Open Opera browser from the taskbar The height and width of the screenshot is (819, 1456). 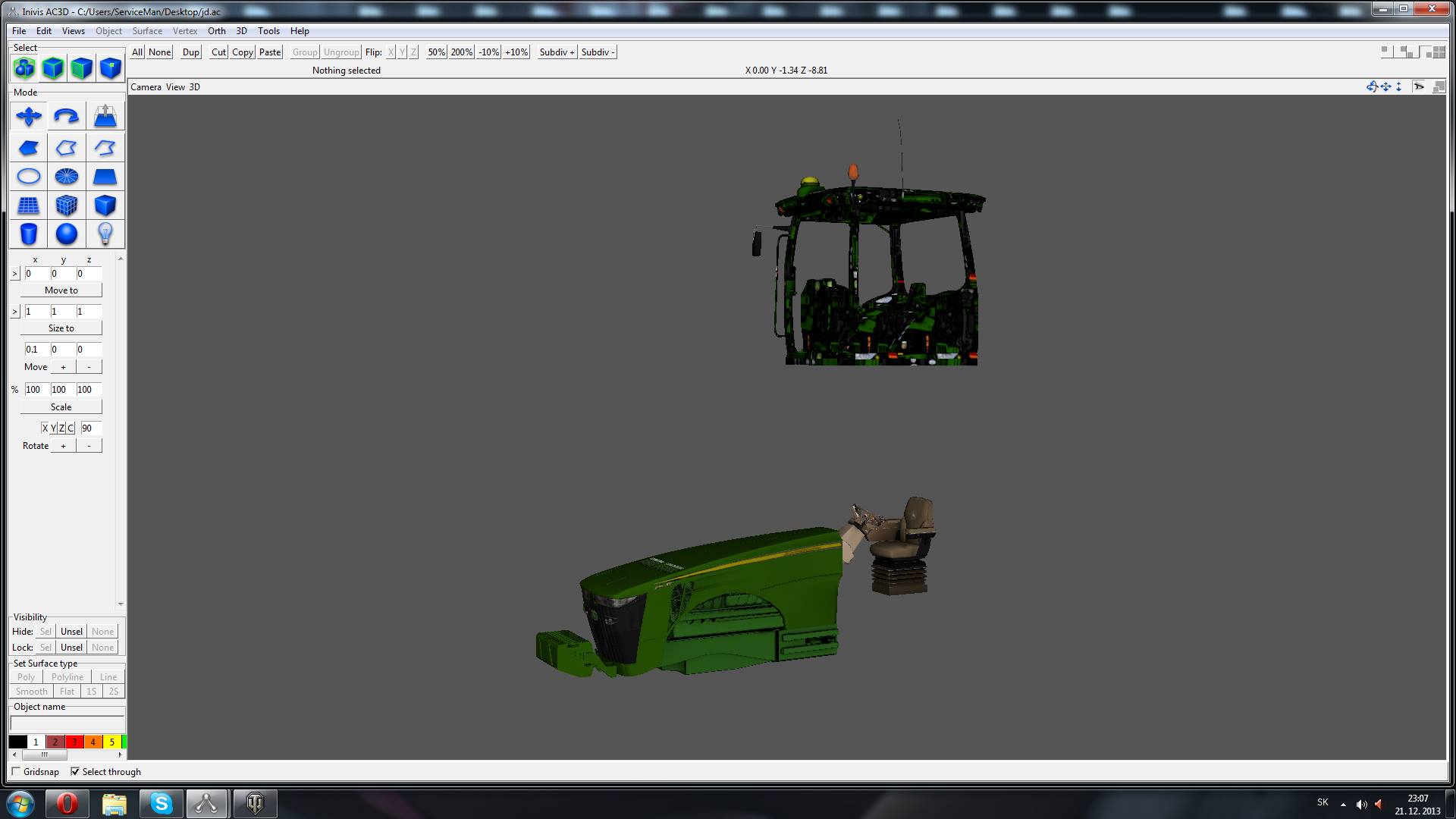tap(67, 803)
